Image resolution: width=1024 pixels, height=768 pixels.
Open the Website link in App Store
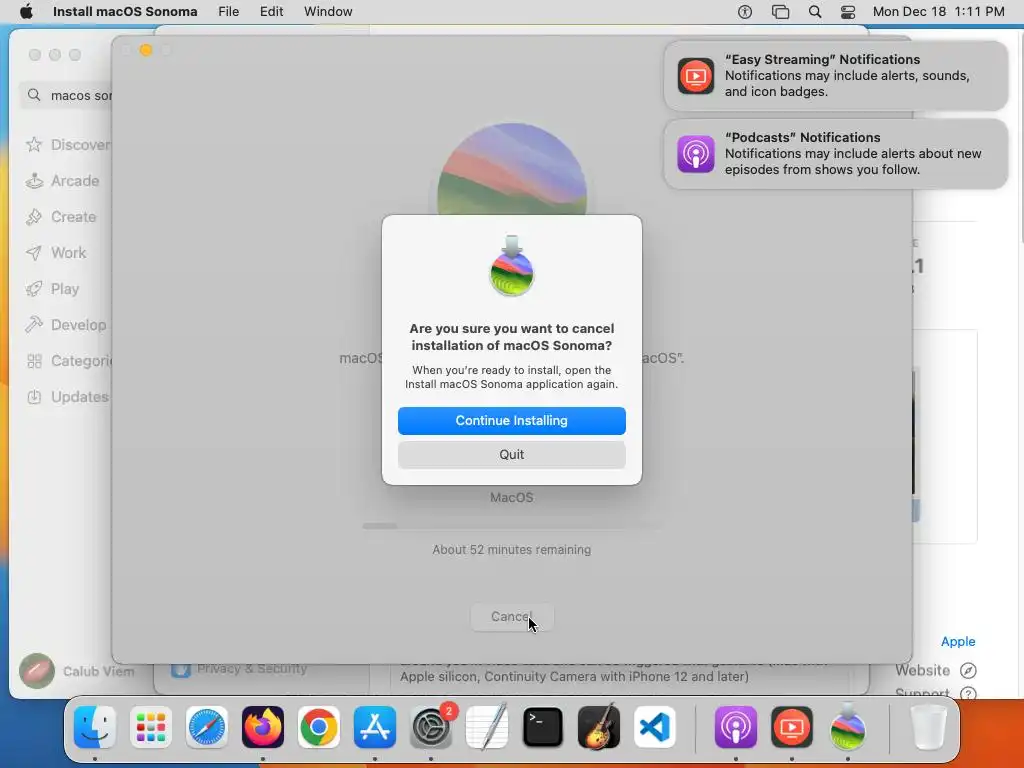pyautogui.click(x=936, y=670)
